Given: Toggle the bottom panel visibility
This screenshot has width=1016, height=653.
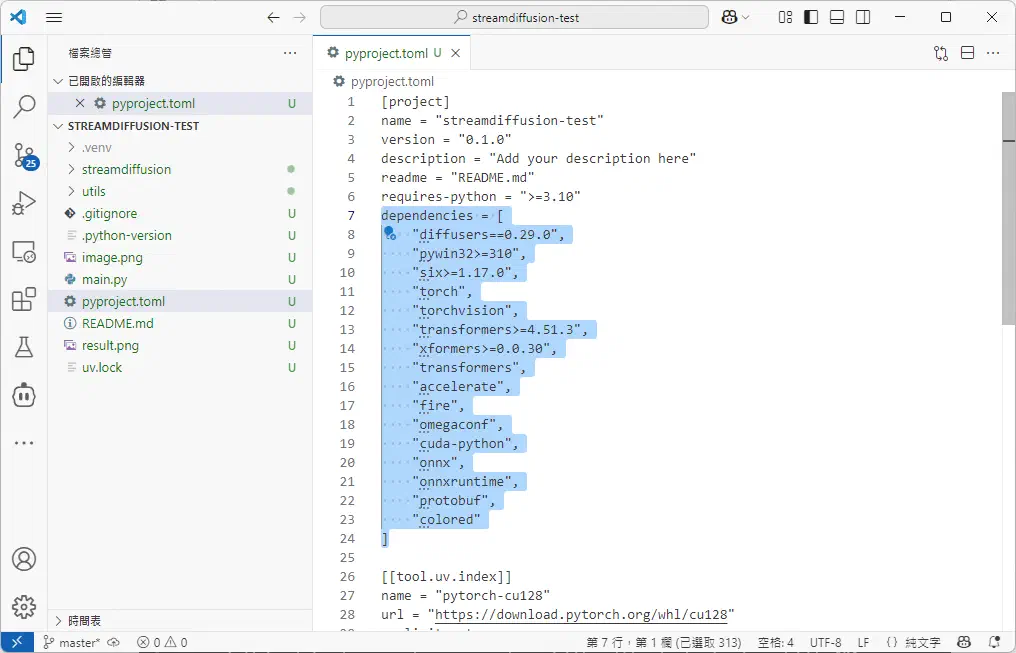Looking at the screenshot, I should pyautogui.click(x=838, y=17).
